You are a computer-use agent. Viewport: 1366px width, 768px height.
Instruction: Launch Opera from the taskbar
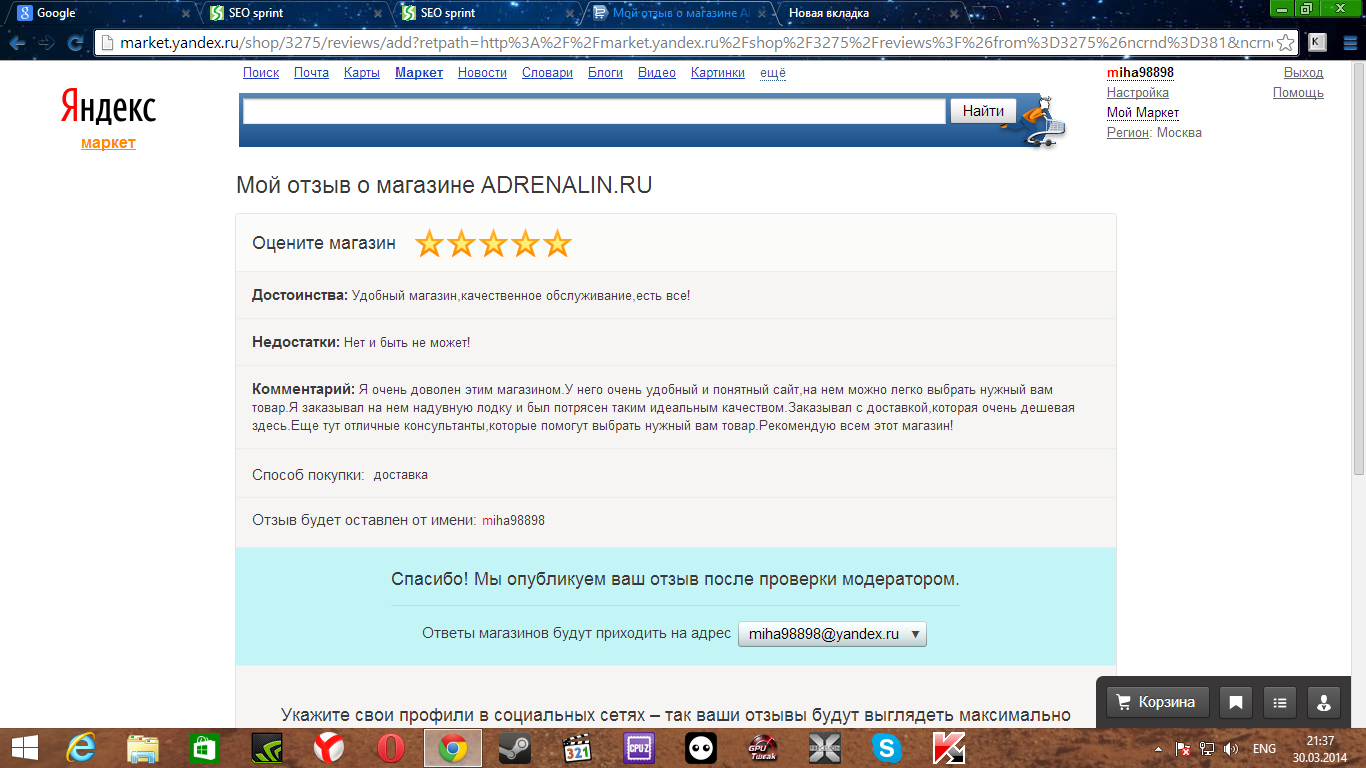click(x=390, y=748)
